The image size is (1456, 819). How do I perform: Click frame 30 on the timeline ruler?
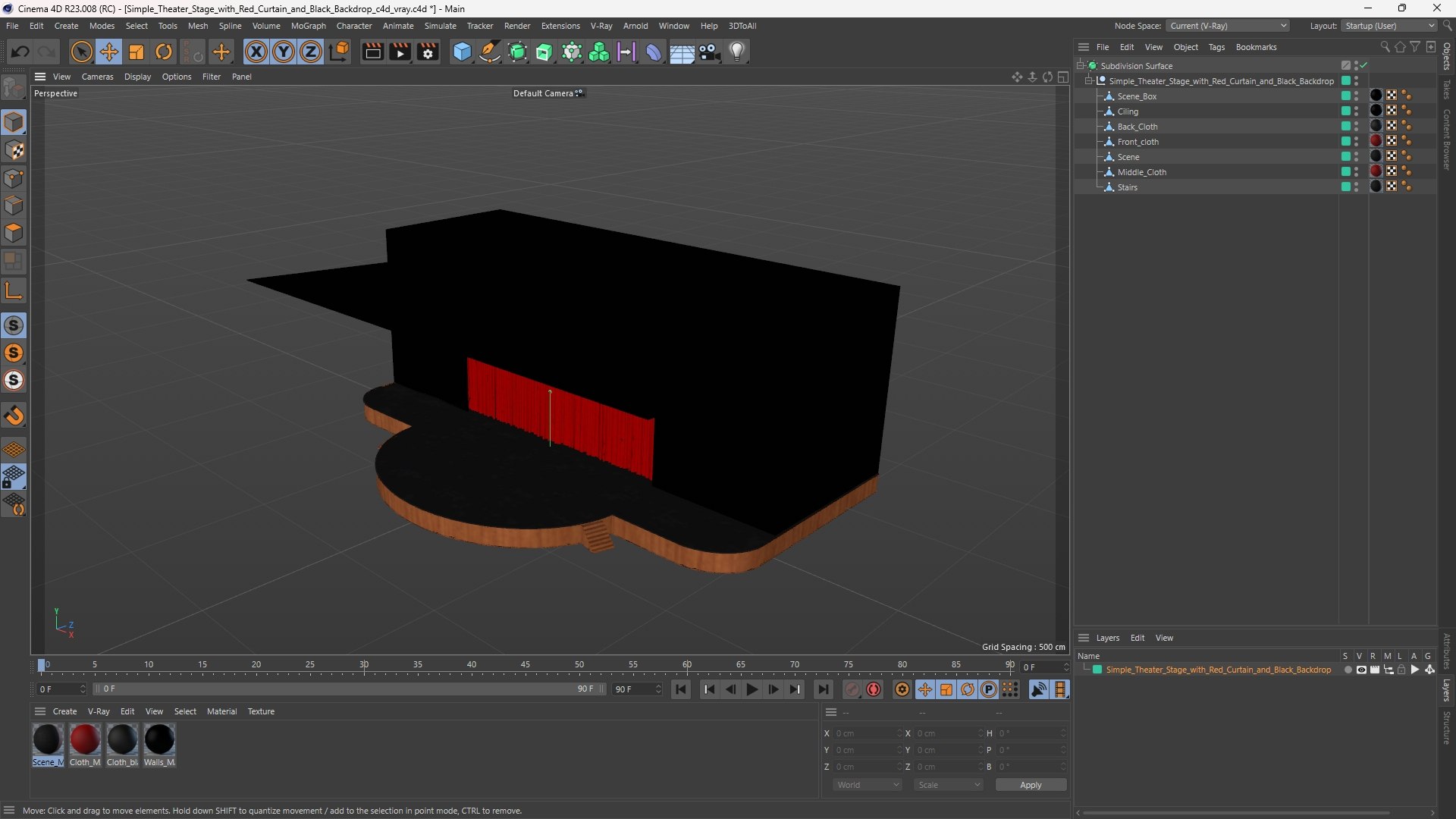(364, 665)
